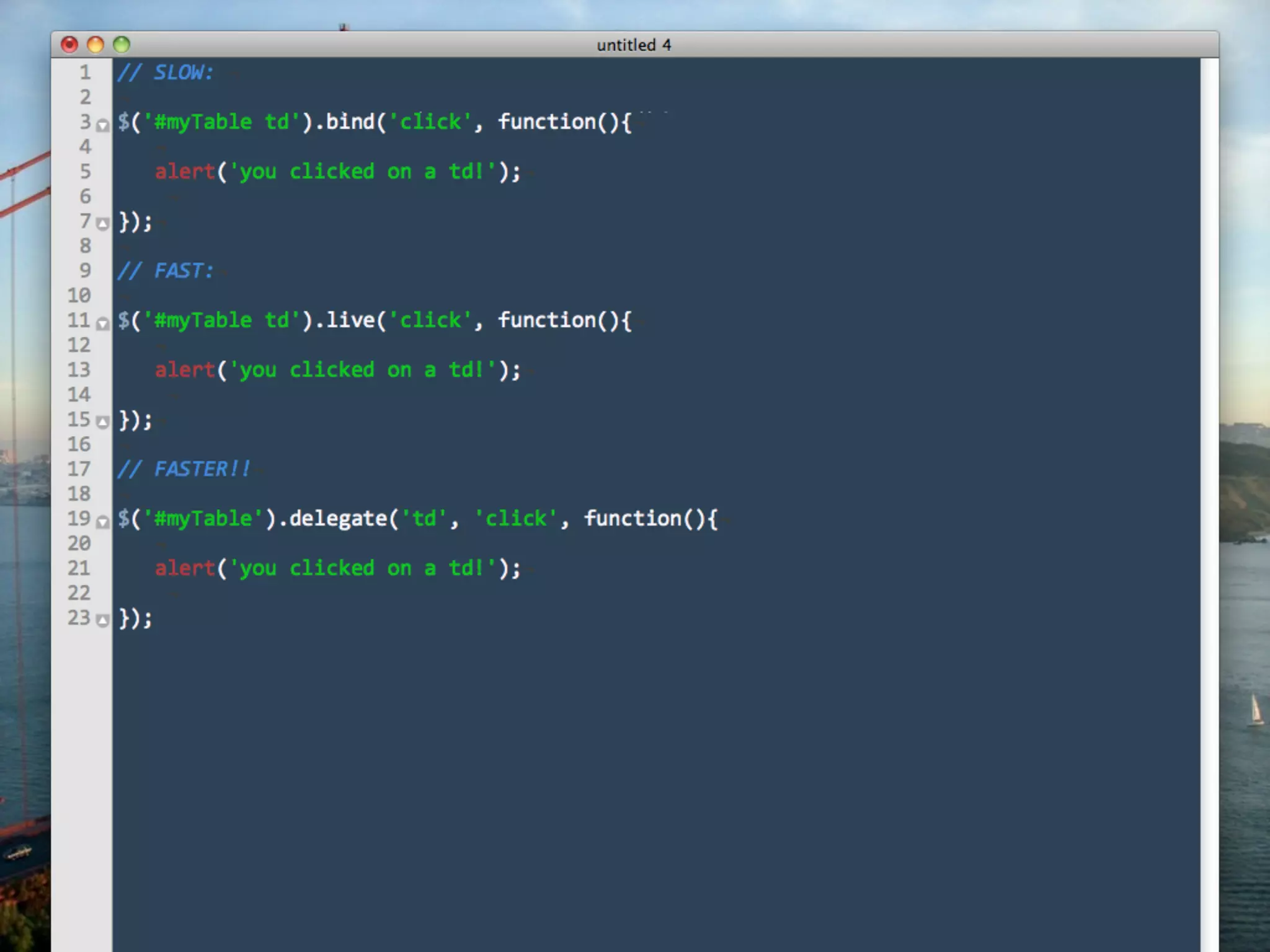Click the fold end marker on line 15
The height and width of the screenshot is (952, 1270).
pos(103,422)
